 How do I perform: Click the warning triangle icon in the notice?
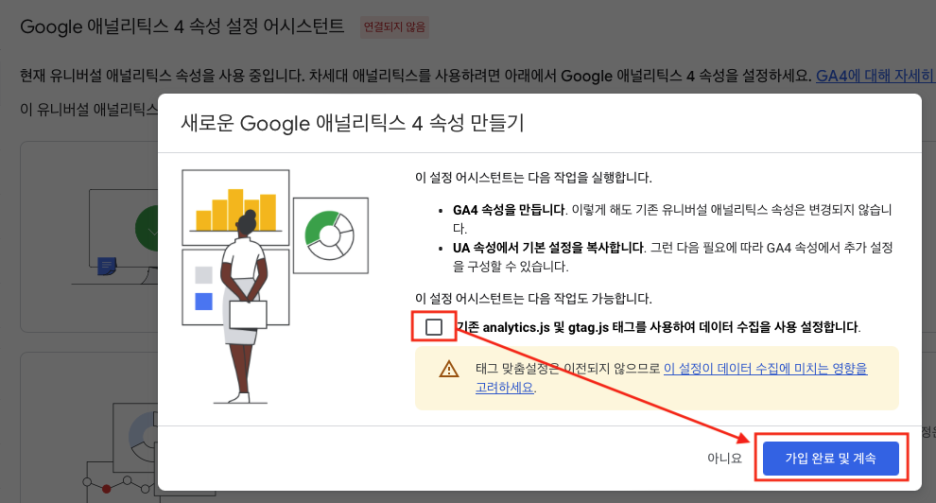[449, 369]
